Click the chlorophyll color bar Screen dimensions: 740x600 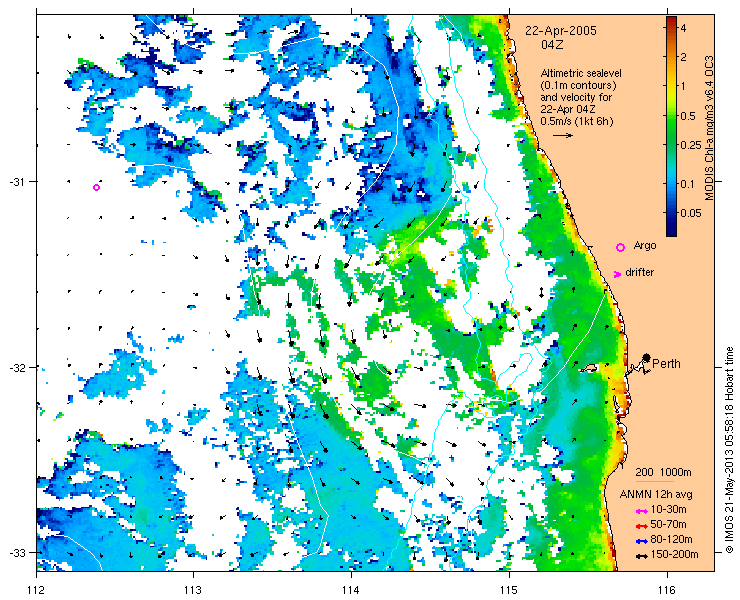(x=671, y=126)
